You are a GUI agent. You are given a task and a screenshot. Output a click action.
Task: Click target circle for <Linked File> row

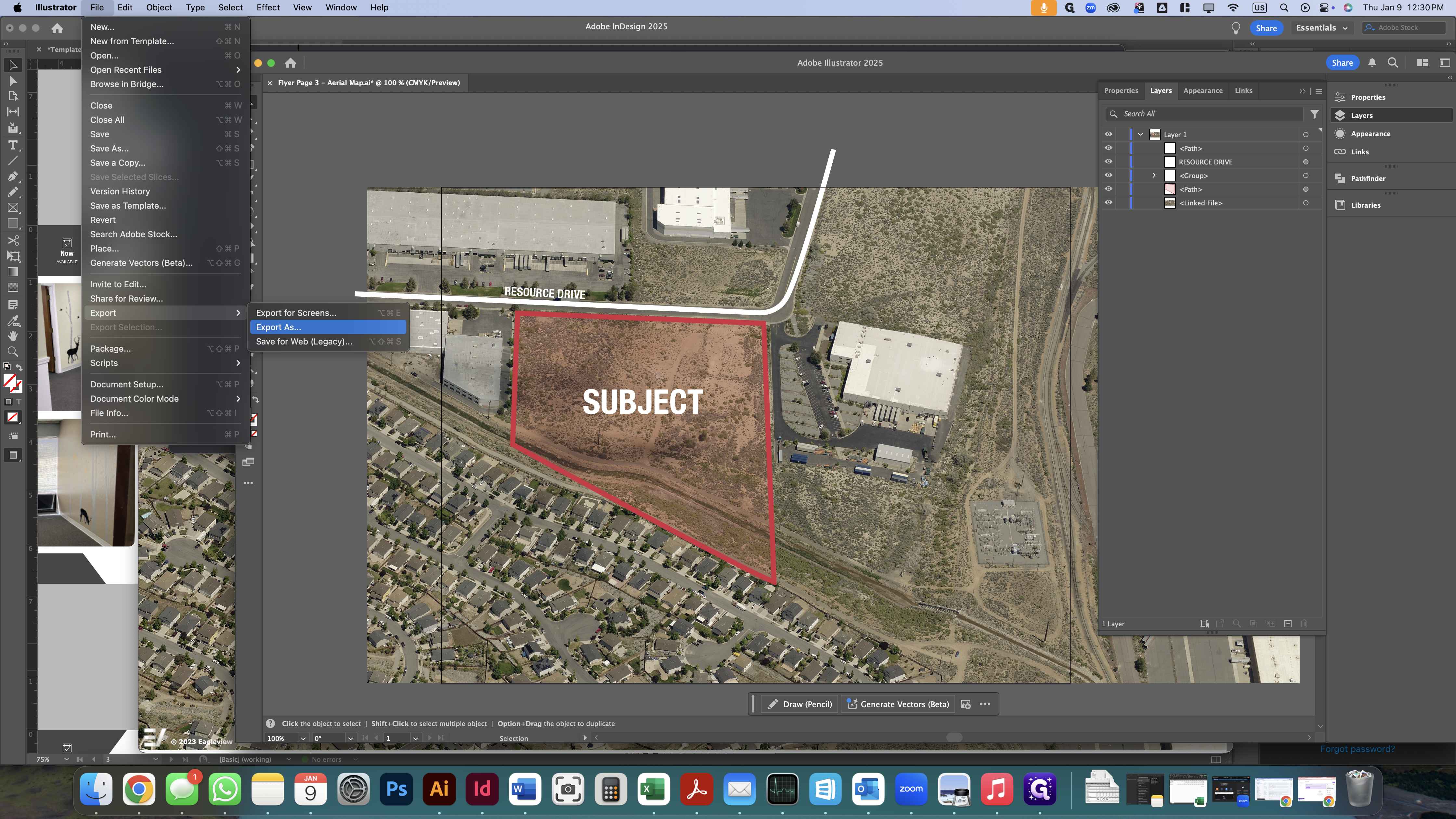(1306, 203)
